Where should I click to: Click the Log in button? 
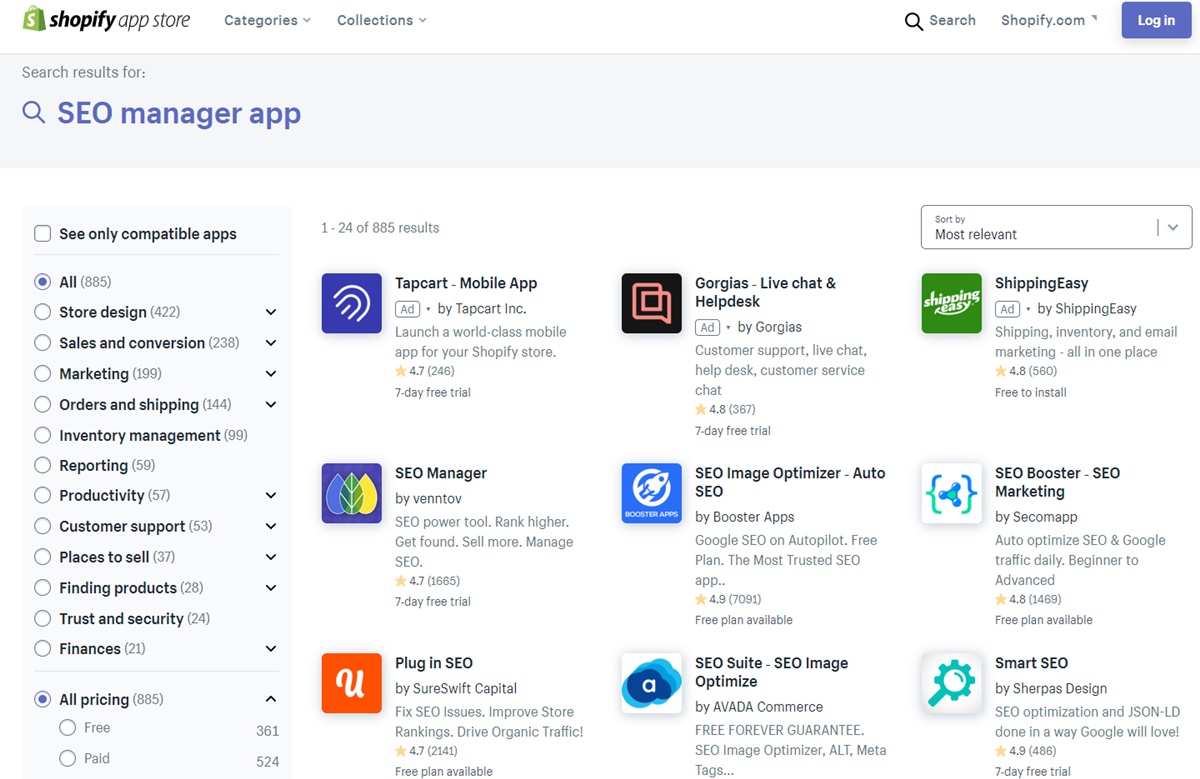pyautogui.click(x=1155, y=20)
